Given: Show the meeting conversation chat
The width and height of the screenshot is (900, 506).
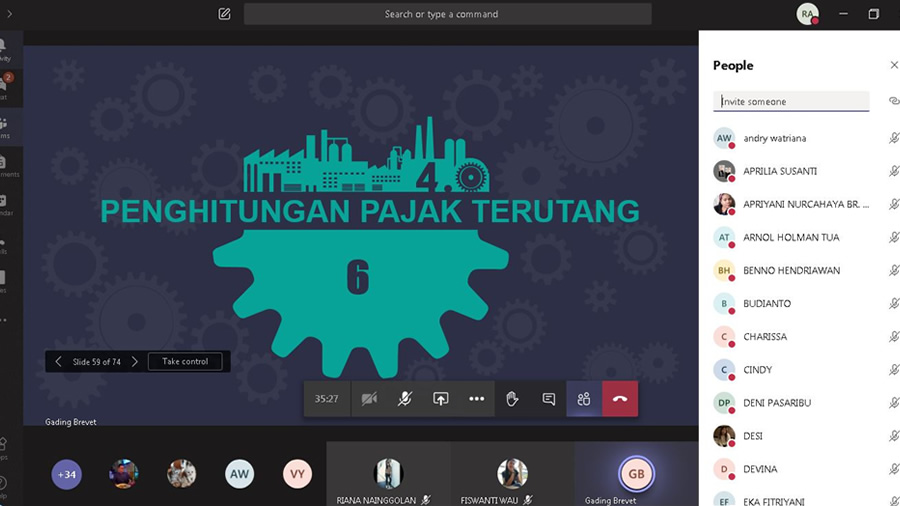Looking at the screenshot, I should tap(548, 398).
